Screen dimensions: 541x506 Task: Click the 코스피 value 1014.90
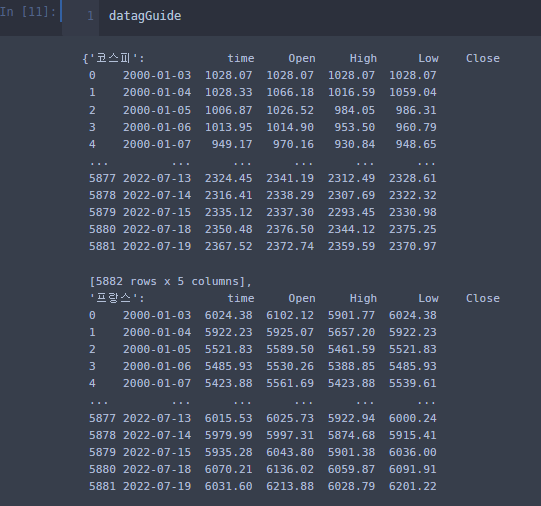[290, 127]
